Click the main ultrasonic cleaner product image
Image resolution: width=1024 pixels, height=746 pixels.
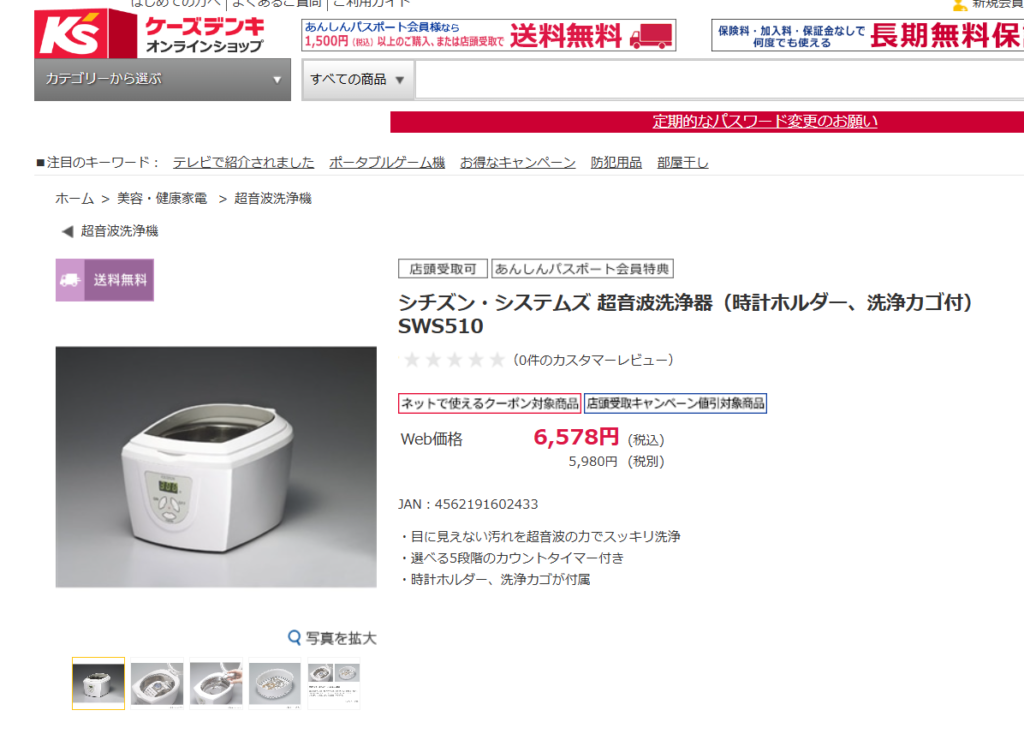tap(216, 467)
